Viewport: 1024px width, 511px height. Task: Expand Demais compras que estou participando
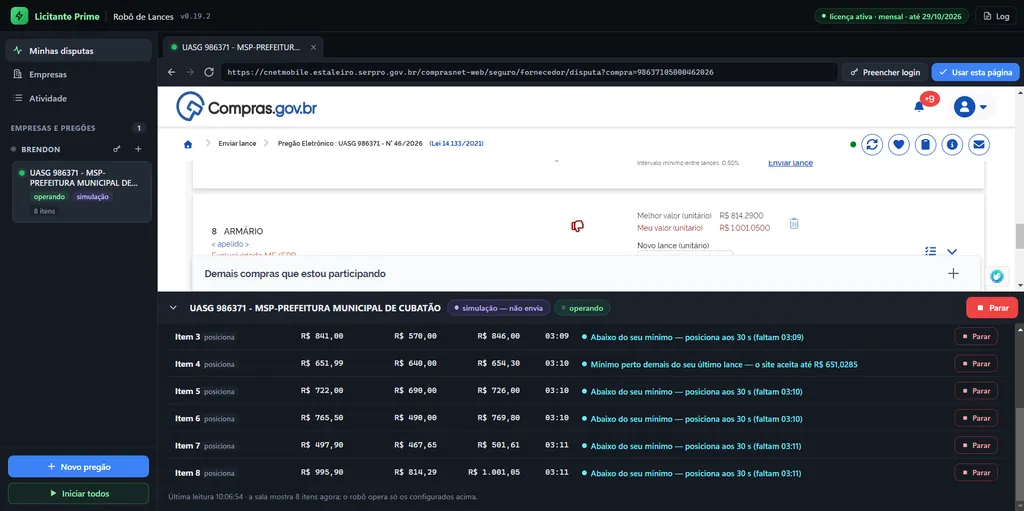953,274
